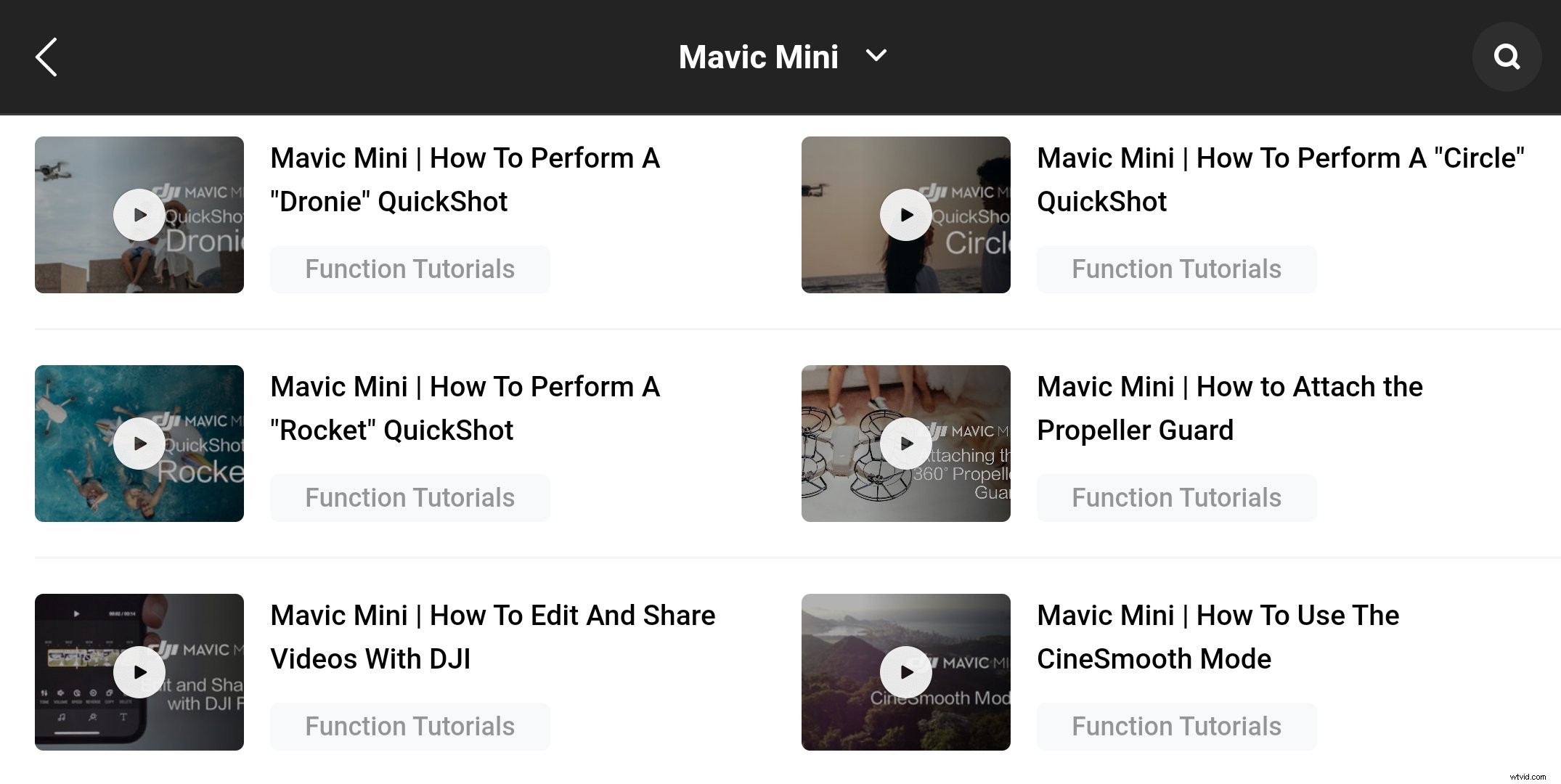Collapse the device picker via the arrow
The image size is (1561, 784).
click(x=876, y=56)
